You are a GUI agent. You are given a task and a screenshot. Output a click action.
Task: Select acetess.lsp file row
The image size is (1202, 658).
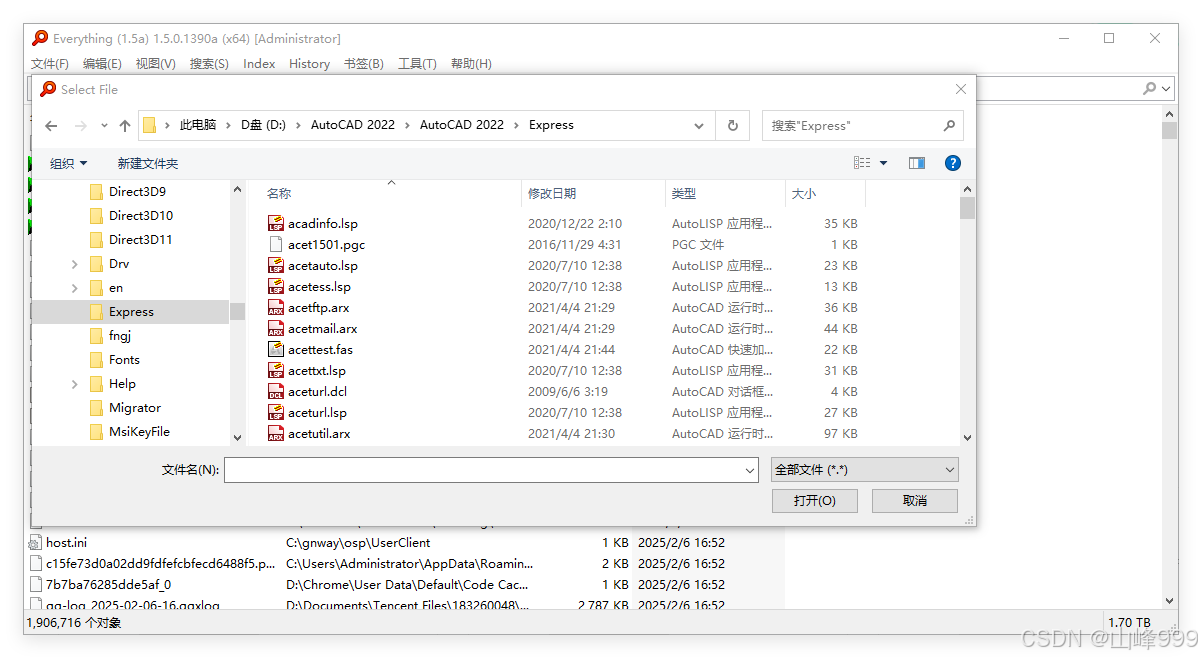tap(563, 287)
